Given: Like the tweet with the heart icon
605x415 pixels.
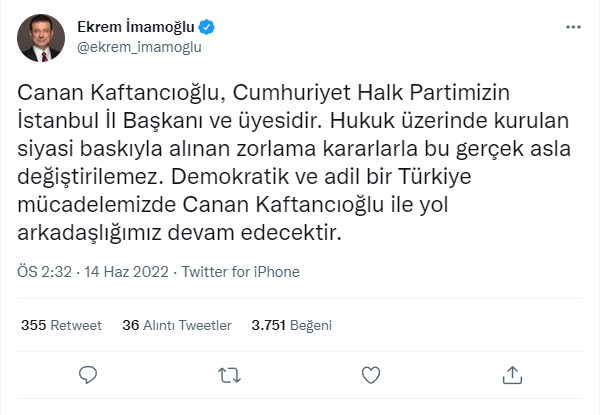Looking at the screenshot, I should [371, 376].
